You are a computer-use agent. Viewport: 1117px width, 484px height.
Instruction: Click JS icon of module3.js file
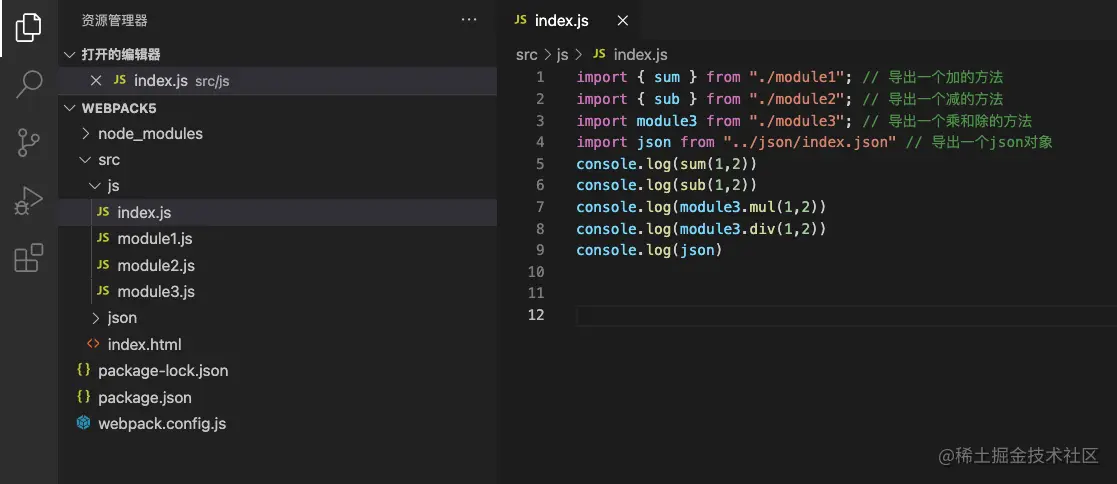pos(103,292)
